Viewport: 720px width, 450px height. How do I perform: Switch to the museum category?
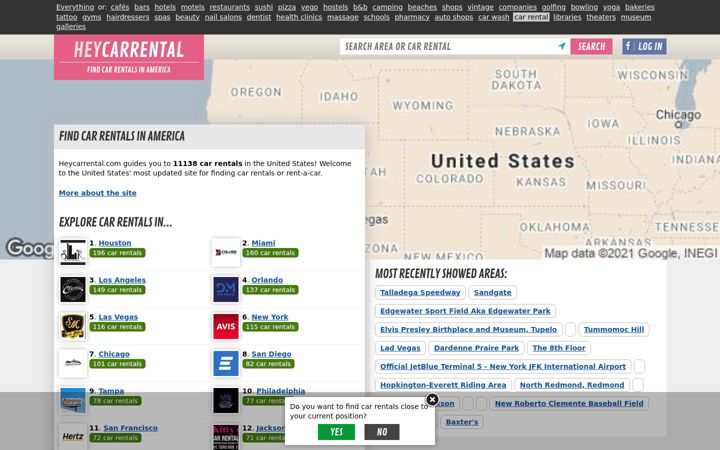636,17
